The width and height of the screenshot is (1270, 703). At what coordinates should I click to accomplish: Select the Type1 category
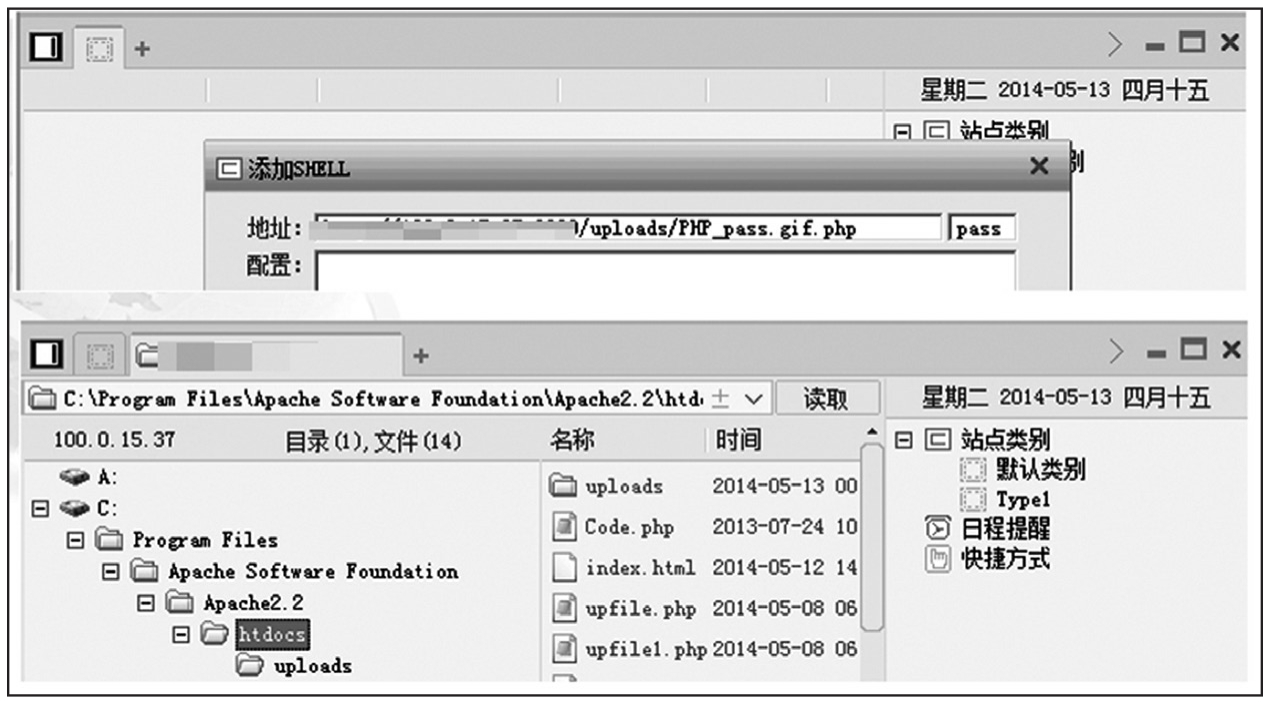tap(1023, 499)
